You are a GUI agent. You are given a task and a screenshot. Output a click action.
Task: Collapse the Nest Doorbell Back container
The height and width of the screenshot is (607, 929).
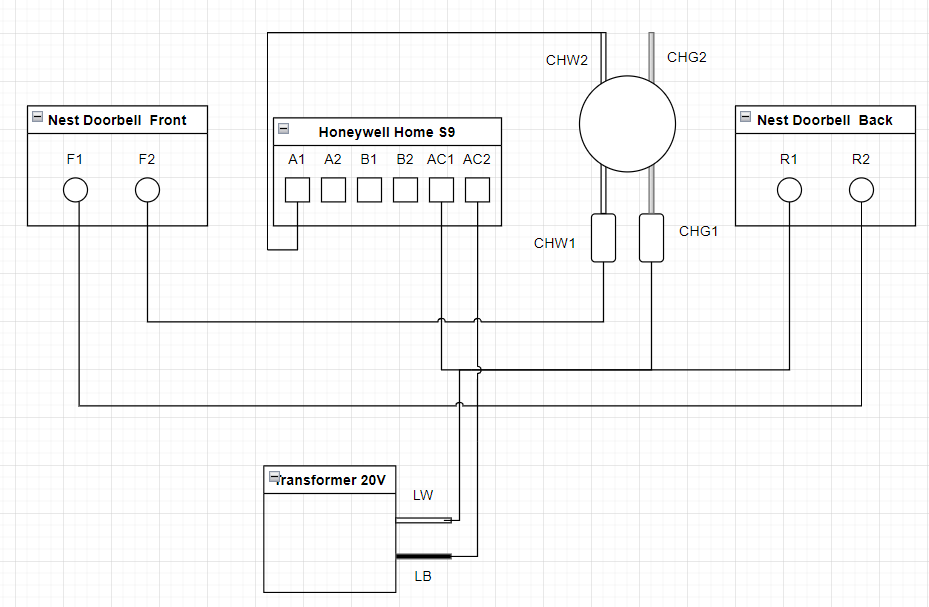[745, 116]
